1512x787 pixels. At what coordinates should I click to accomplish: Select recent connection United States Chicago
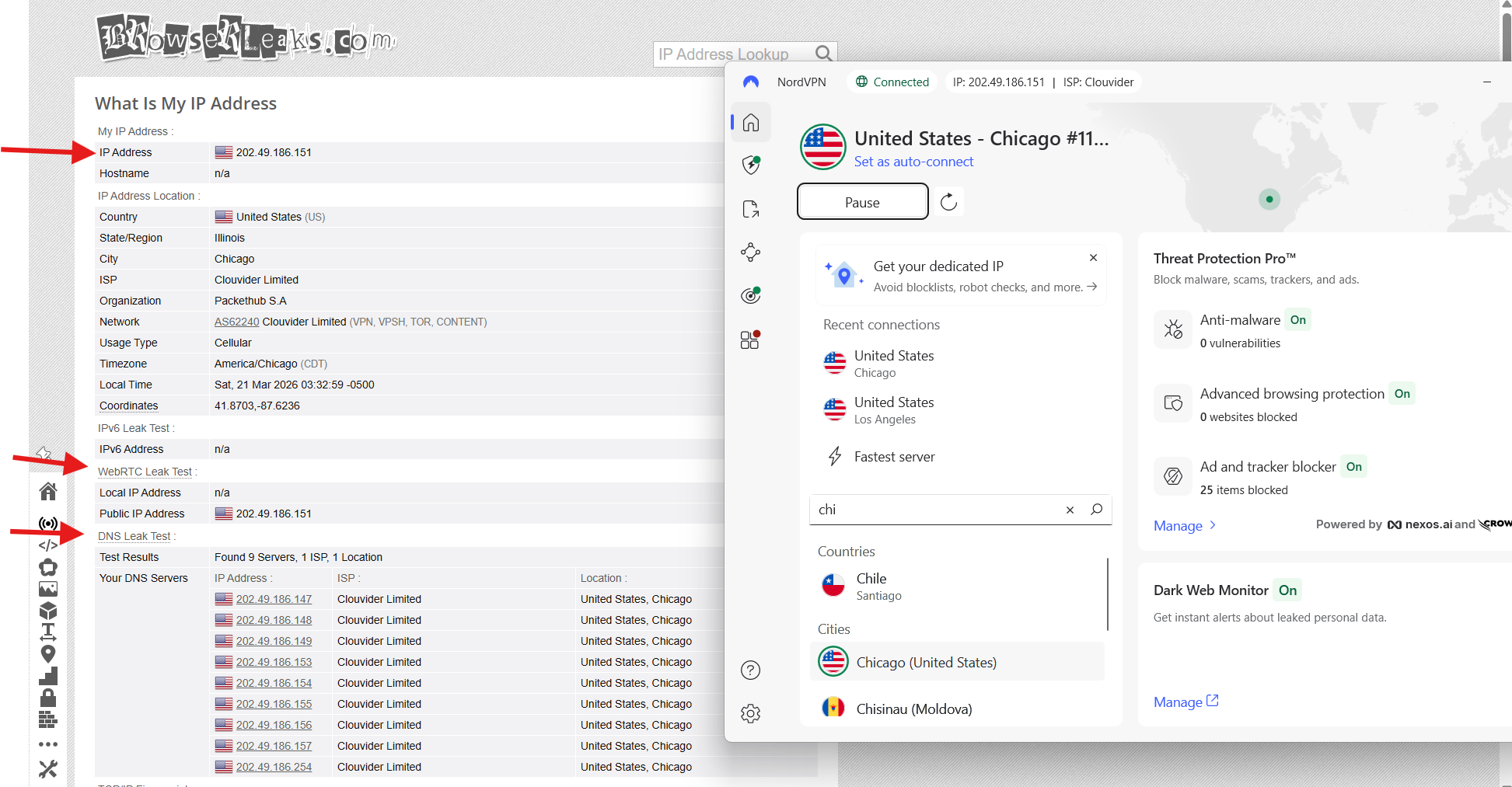pos(961,364)
